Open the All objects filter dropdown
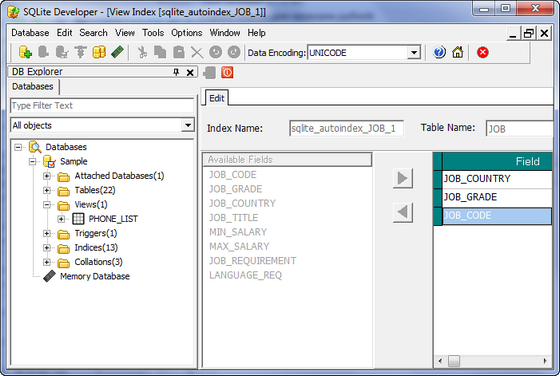560x376 pixels. click(188, 125)
